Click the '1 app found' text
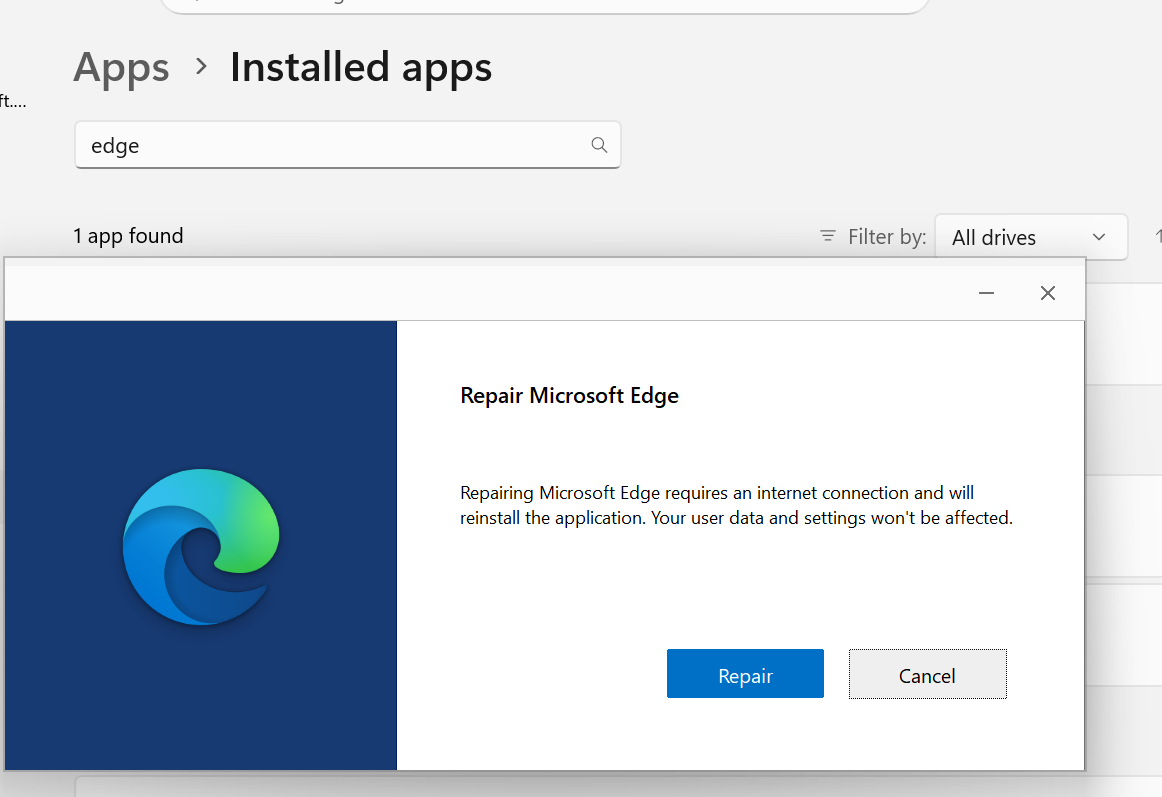 tap(128, 236)
